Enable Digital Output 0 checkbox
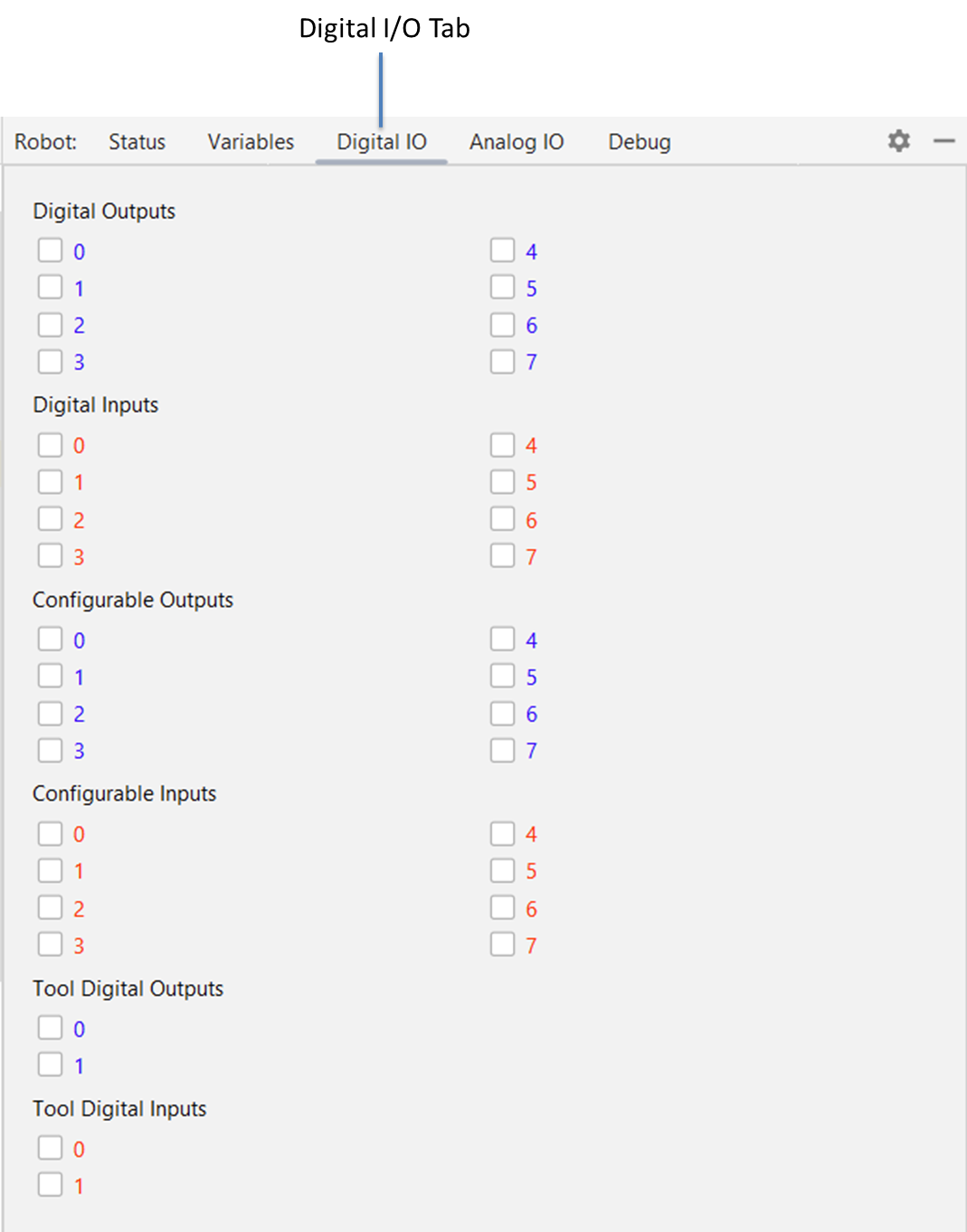This screenshot has height=1232, width=967. 51,251
